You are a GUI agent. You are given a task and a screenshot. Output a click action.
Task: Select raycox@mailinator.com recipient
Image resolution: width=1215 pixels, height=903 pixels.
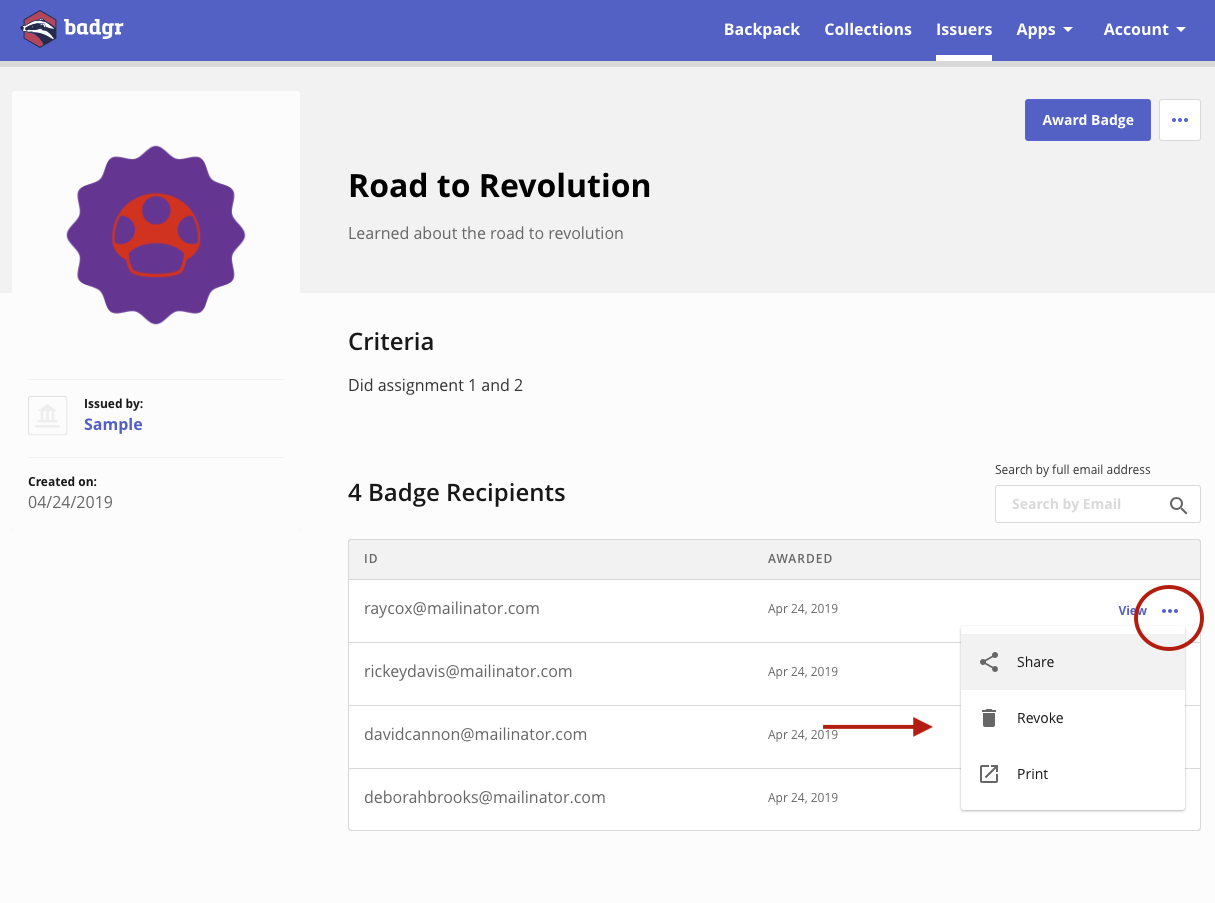click(x=452, y=608)
